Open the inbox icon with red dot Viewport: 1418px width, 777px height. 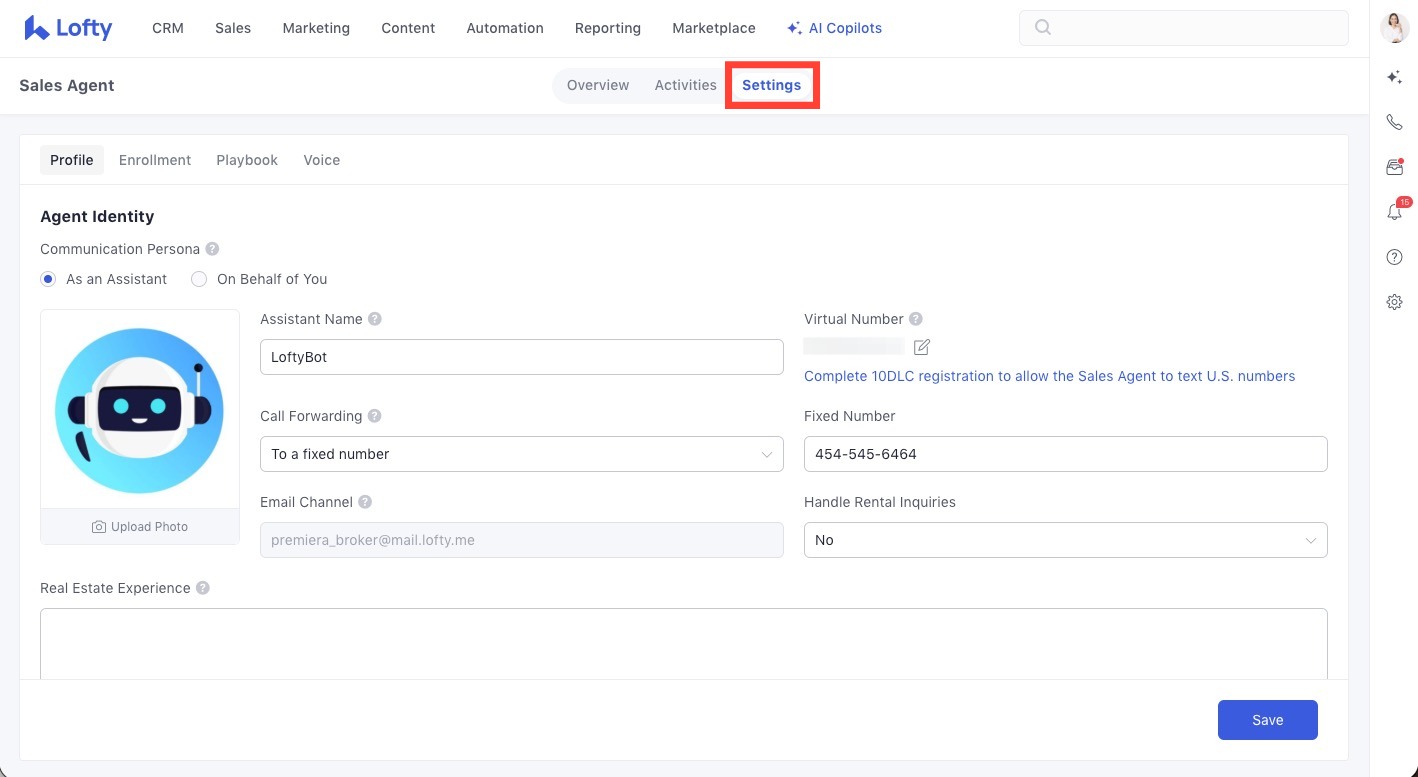(1394, 168)
